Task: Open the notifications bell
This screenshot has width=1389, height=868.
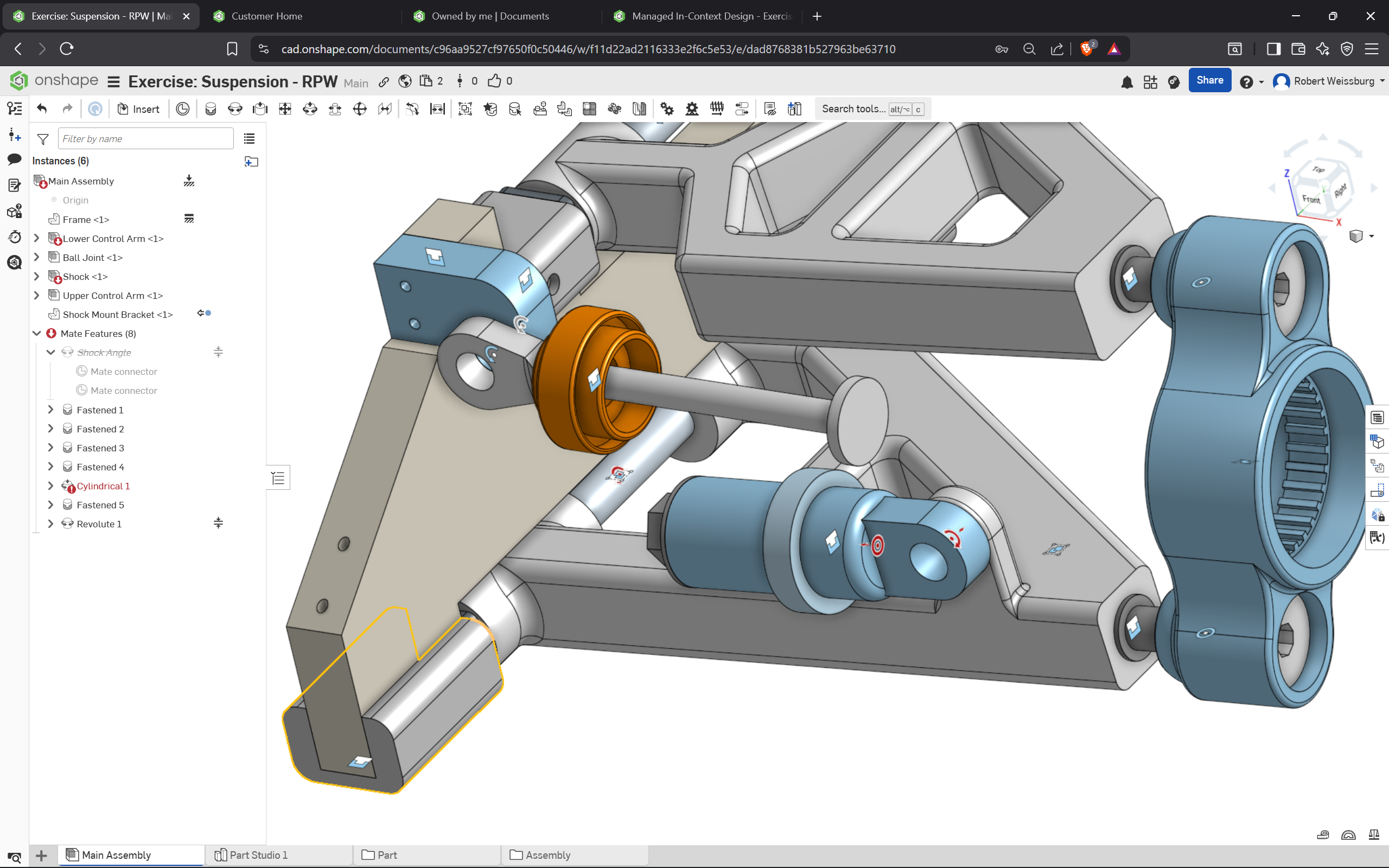Action: click(1127, 82)
